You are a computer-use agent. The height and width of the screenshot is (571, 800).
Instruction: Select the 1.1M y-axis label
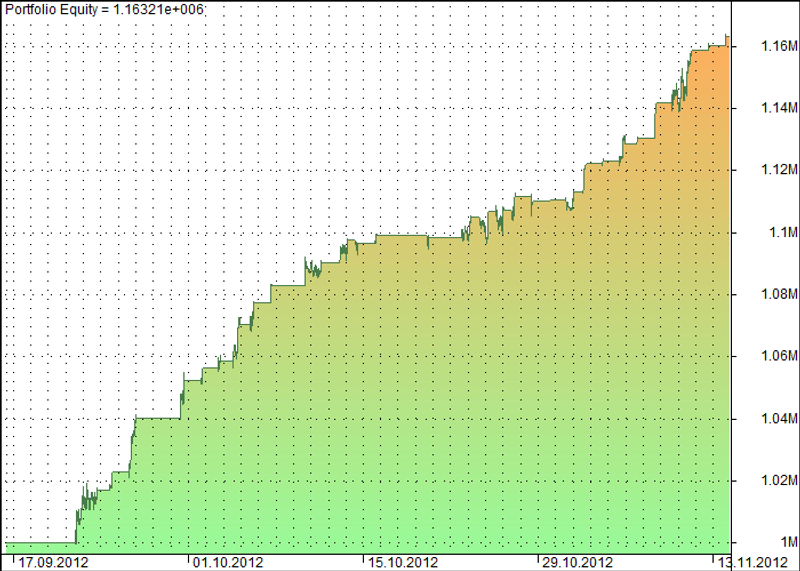(783, 232)
